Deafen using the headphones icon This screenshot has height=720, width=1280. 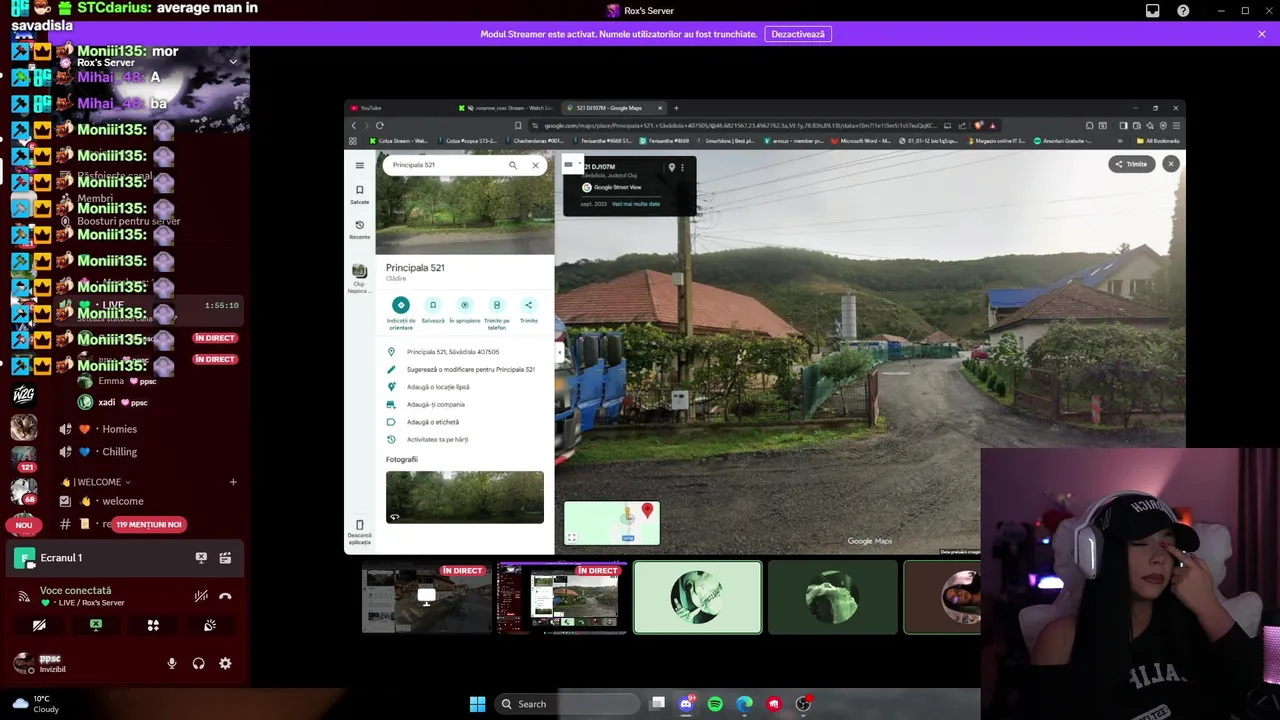tap(198, 663)
